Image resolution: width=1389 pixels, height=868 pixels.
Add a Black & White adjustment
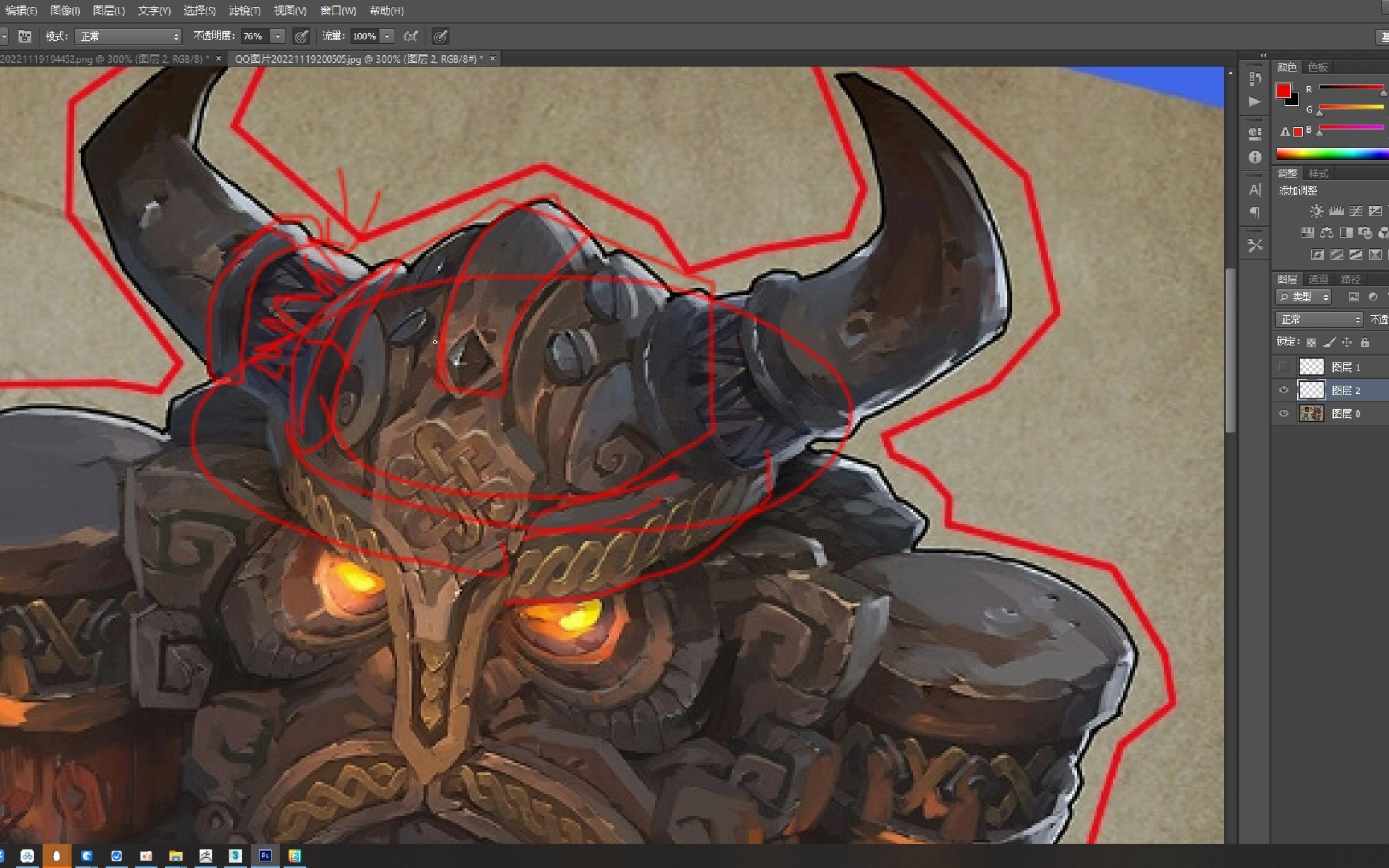[1346, 233]
